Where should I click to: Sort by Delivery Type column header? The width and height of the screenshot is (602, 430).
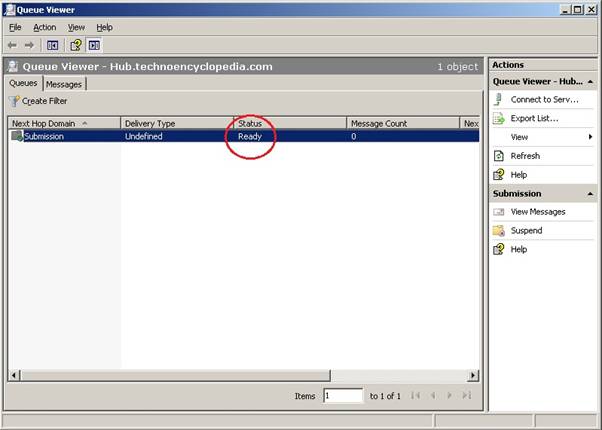pyautogui.click(x=177, y=123)
